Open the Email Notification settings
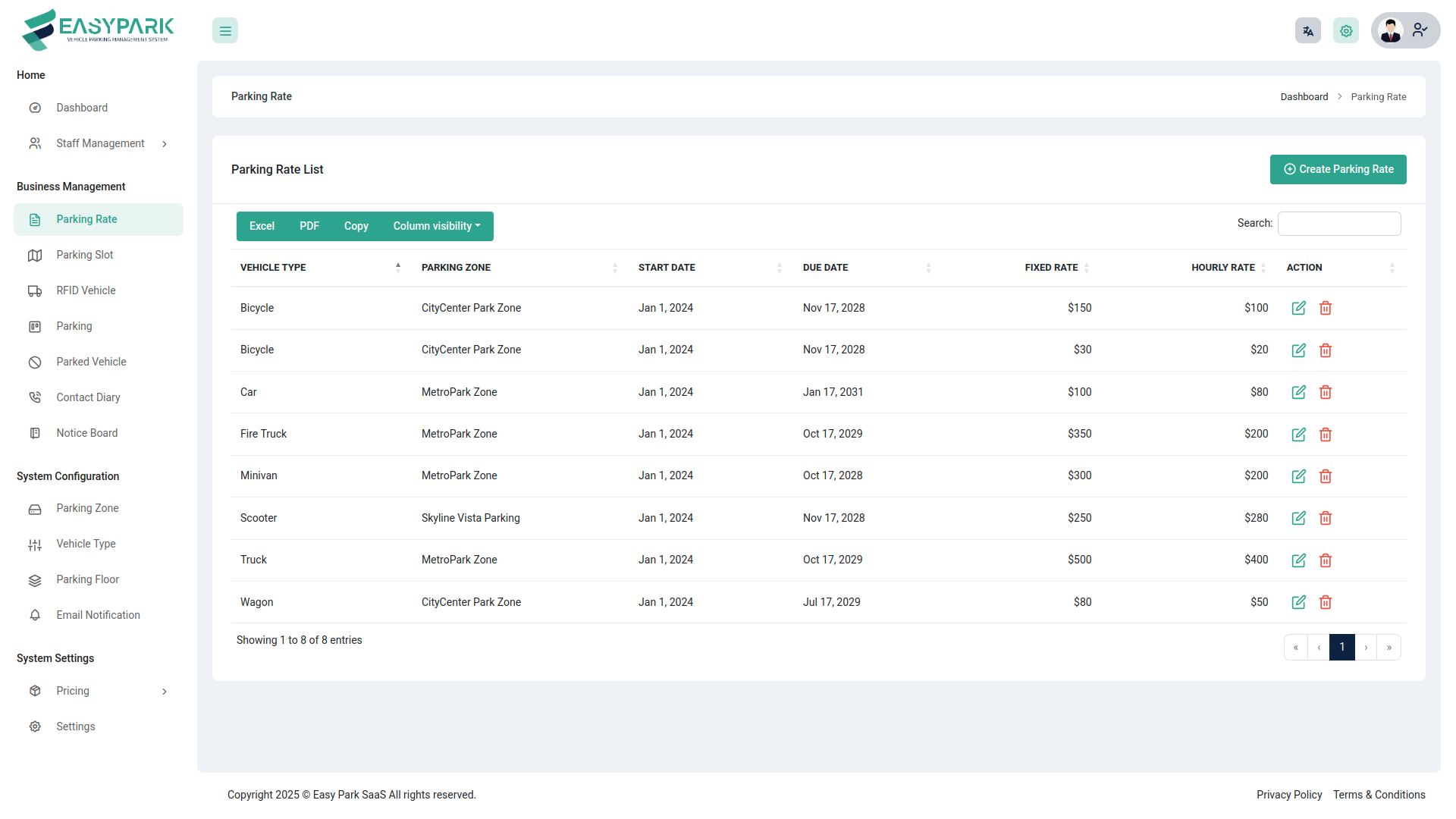 click(x=98, y=615)
